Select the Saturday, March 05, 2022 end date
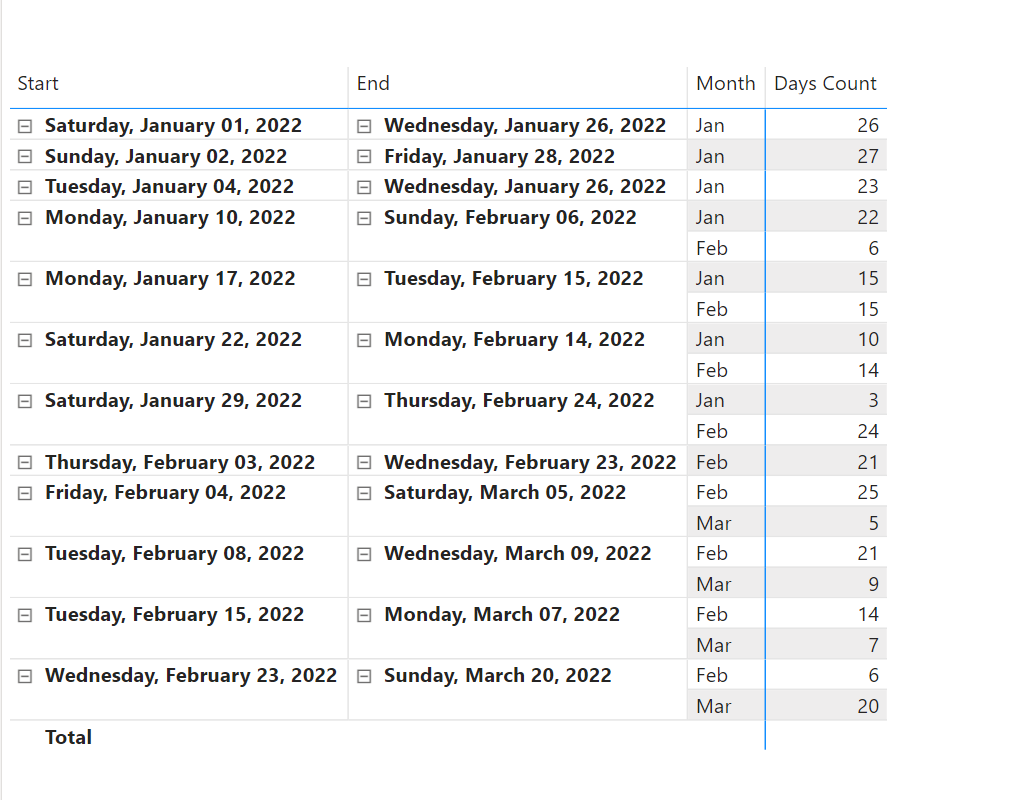The width and height of the screenshot is (1036, 800). pyautogui.click(x=505, y=492)
